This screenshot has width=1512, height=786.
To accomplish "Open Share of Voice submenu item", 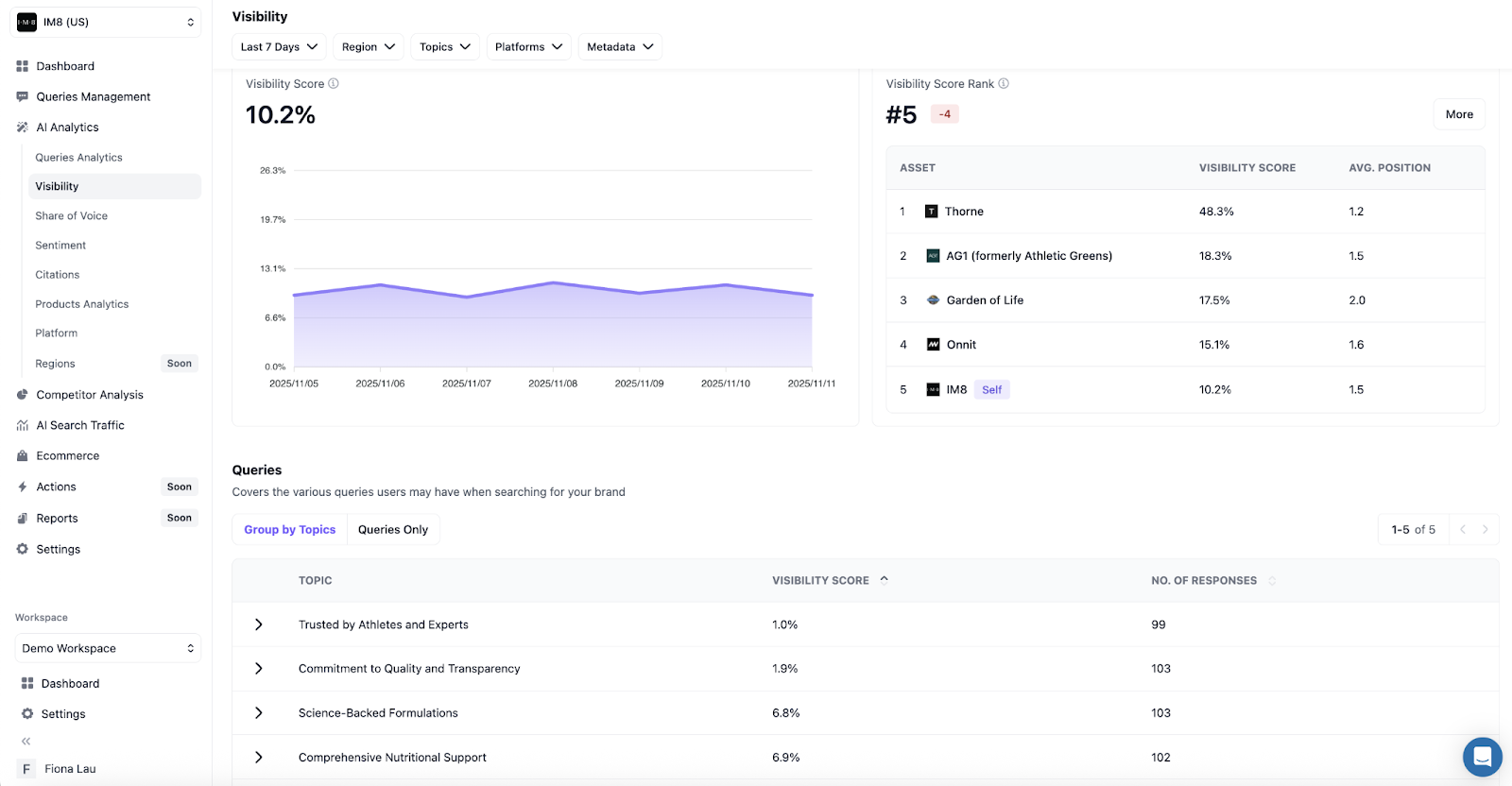I will click(71, 215).
